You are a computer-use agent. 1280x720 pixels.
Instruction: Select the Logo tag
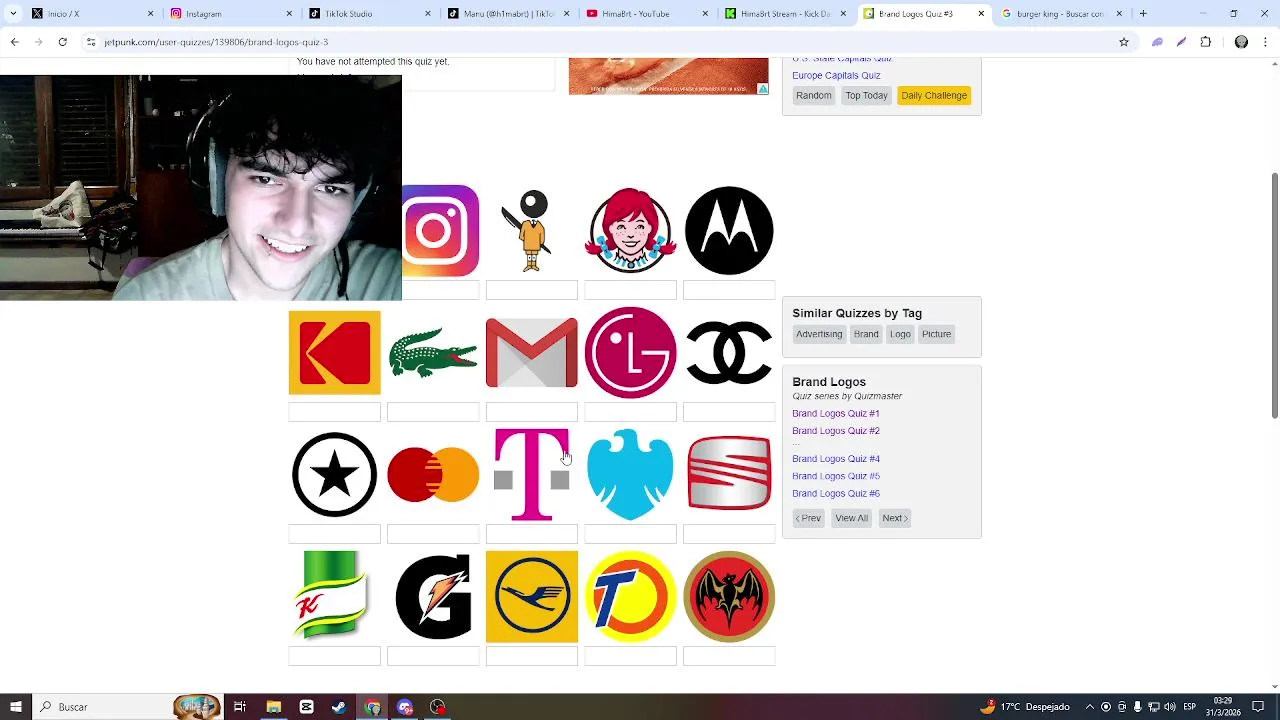point(900,334)
